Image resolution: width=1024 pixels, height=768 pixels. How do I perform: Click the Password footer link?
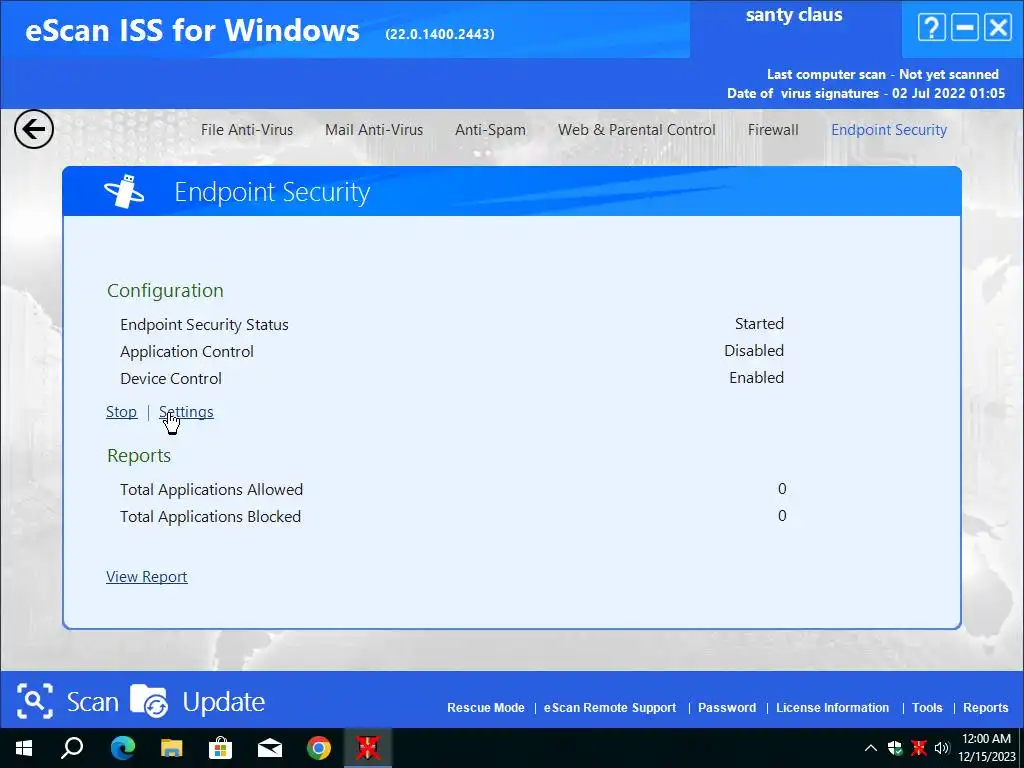click(727, 708)
